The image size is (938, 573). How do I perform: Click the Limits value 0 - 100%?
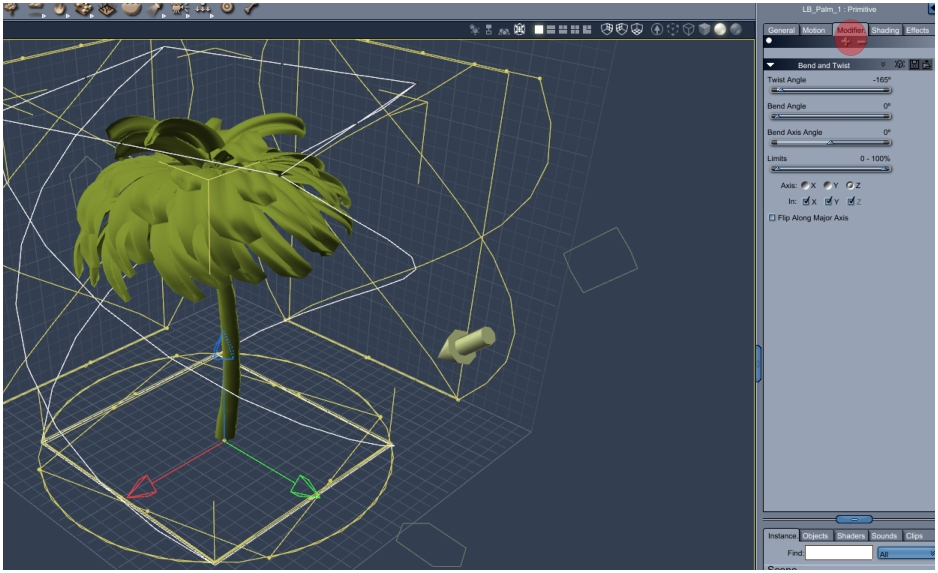coord(875,159)
